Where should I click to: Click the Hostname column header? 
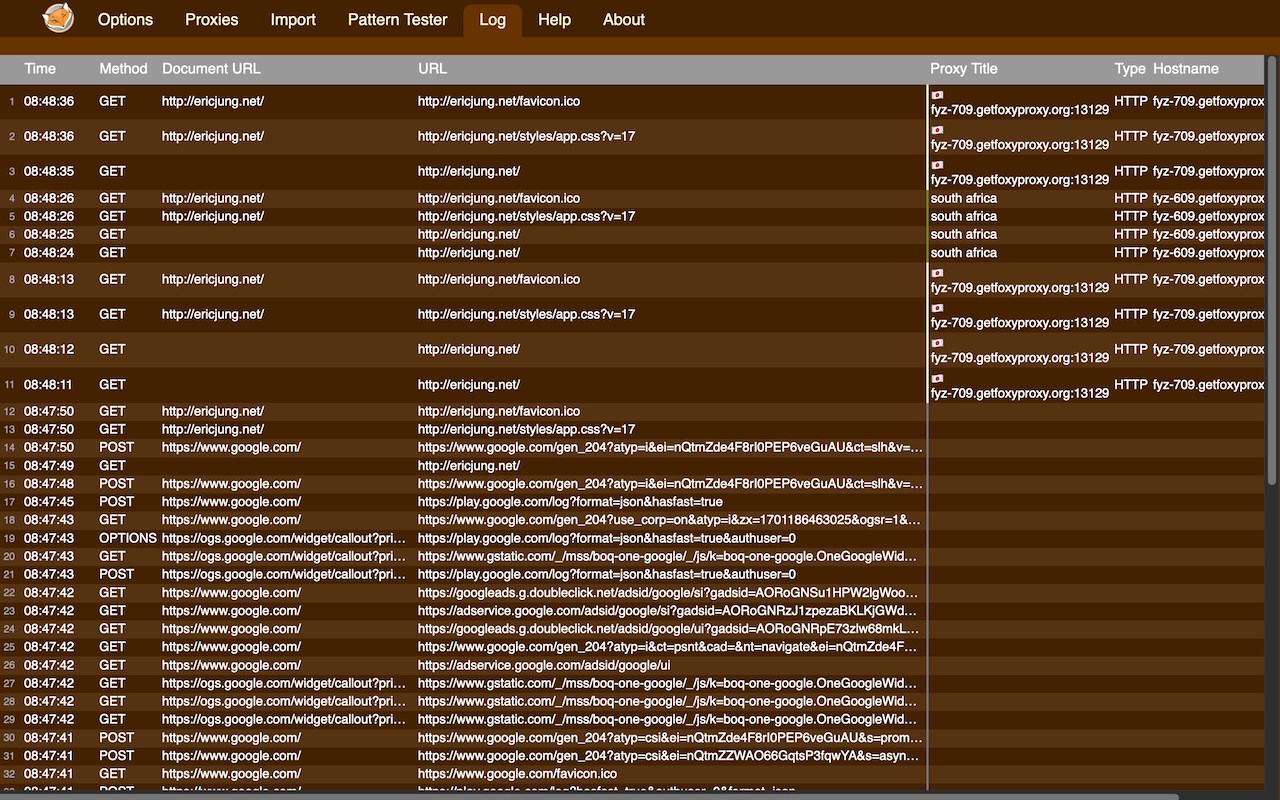click(1186, 69)
